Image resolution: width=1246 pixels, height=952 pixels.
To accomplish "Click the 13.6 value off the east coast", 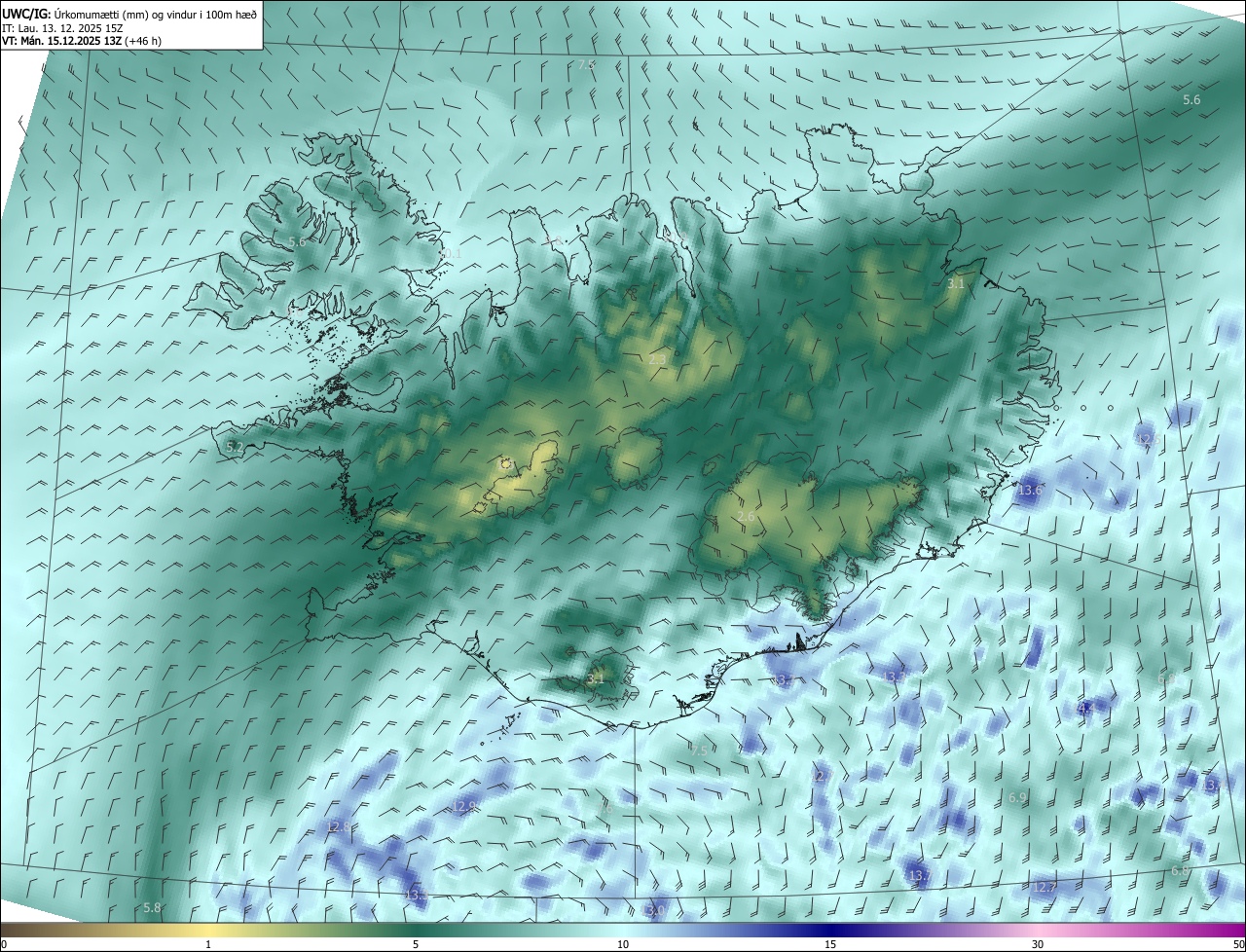I will 1029,491.
